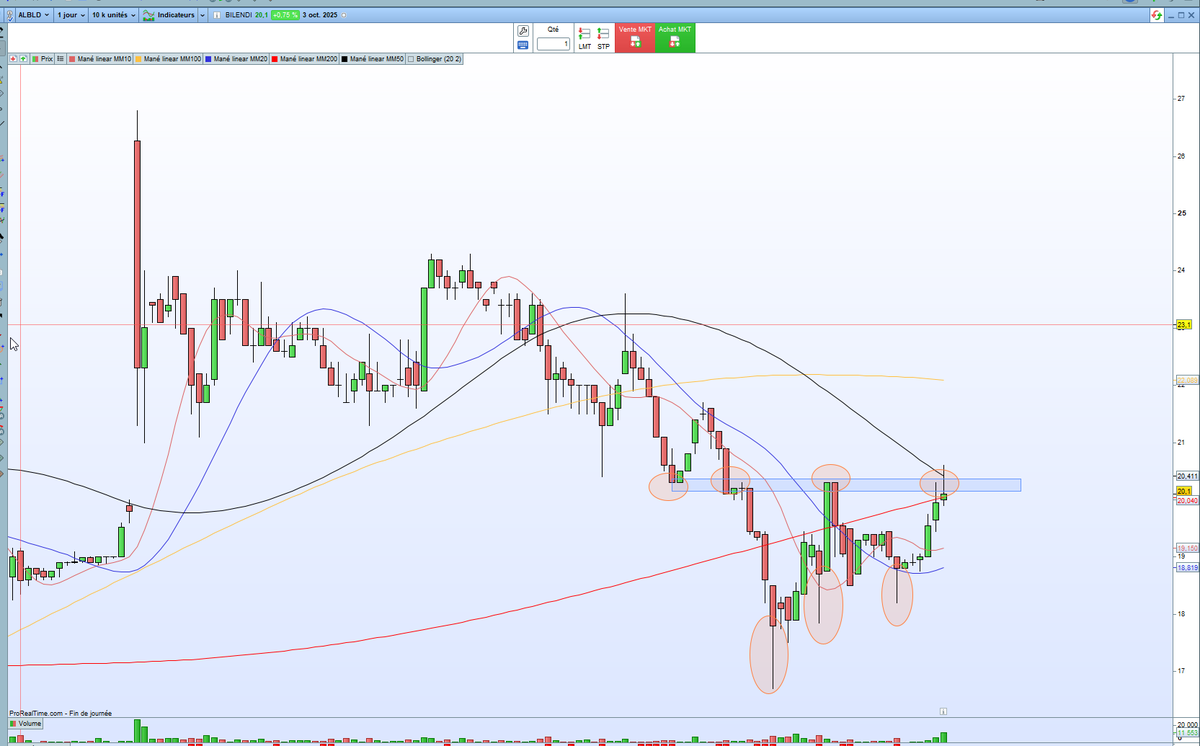Click the info icon before BILENDI
1200x746 pixels.
click(x=216, y=15)
